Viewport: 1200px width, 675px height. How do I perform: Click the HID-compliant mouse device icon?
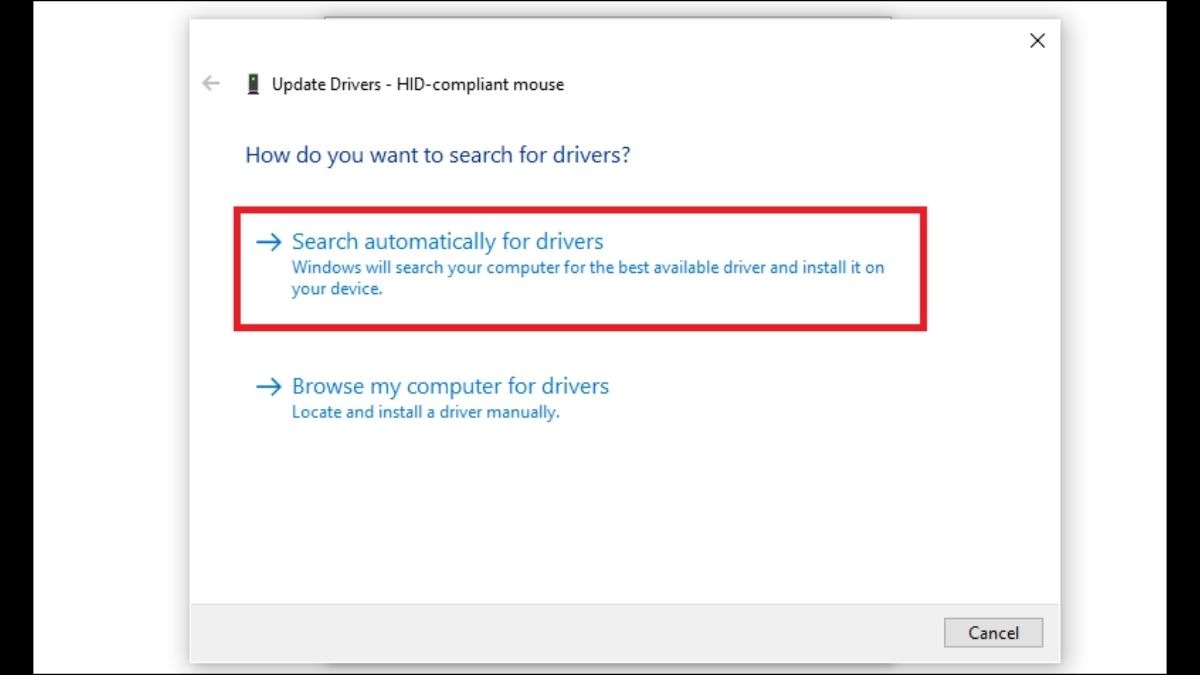click(x=253, y=84)
